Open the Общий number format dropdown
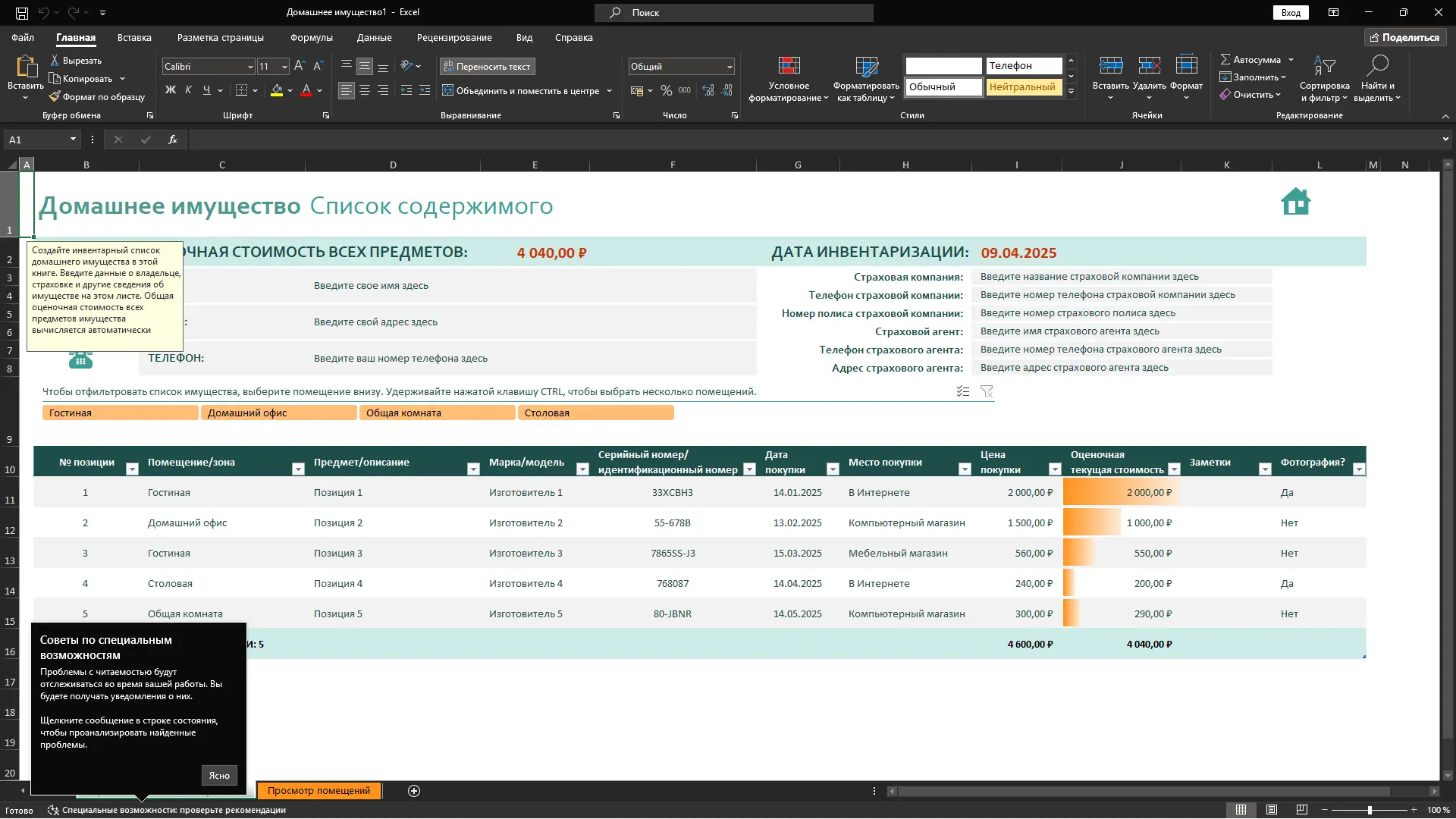Image resolution: width=1456 pixels, height=819 pixels. tap(729, 66)
